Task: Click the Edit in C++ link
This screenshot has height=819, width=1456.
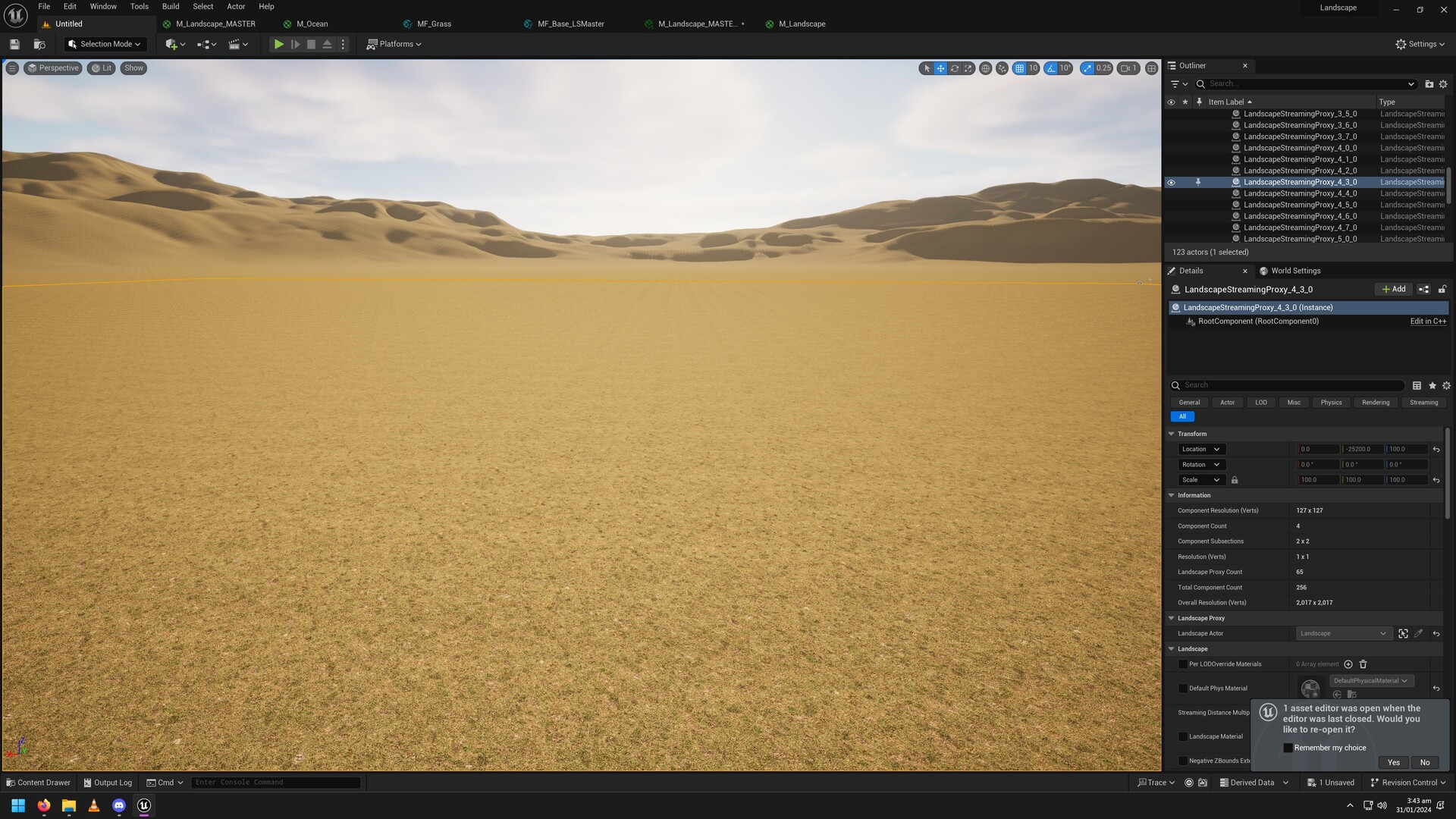Action: tap(1427, 321)
